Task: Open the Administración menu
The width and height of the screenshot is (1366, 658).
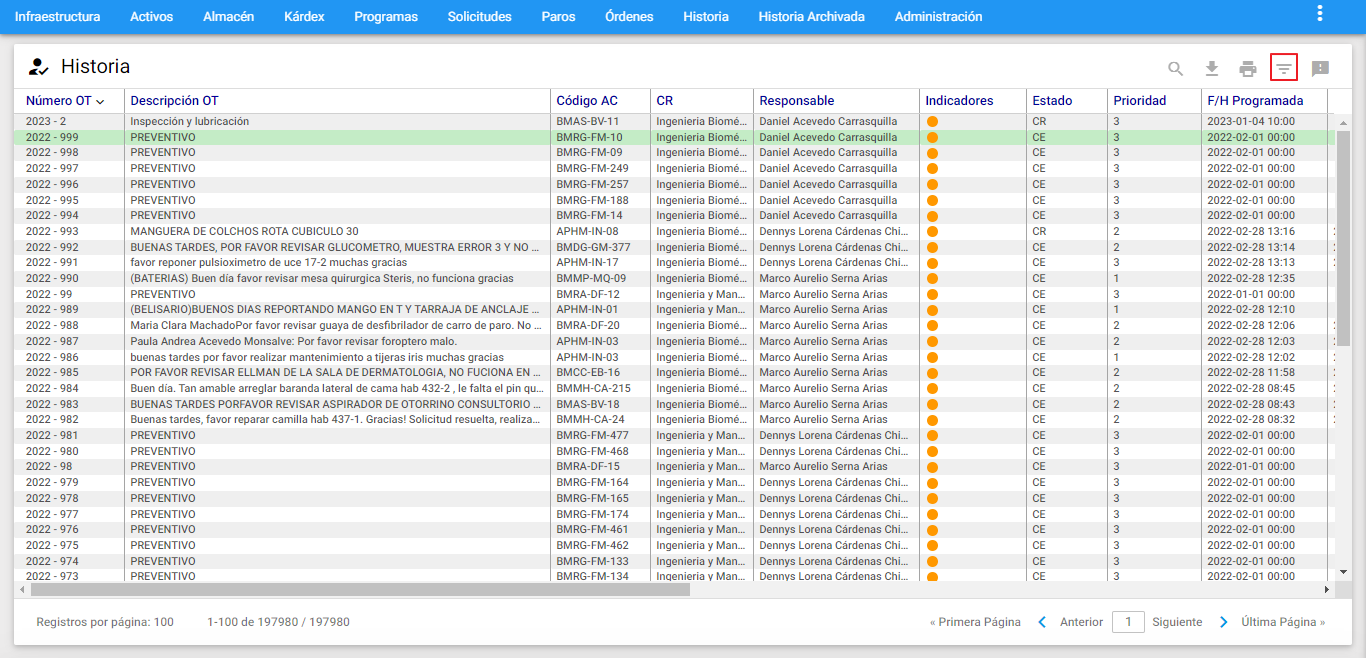Action: 938,17
